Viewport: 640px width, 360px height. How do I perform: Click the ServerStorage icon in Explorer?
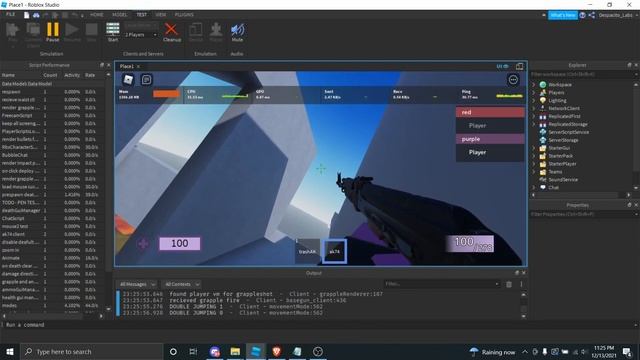click(x=543, y=140)
